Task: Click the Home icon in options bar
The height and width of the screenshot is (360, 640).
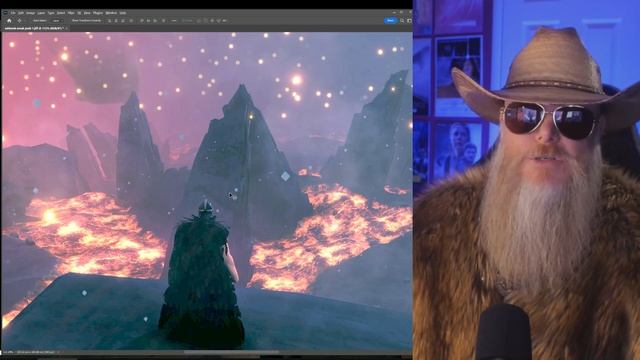Action: [9, 21]
